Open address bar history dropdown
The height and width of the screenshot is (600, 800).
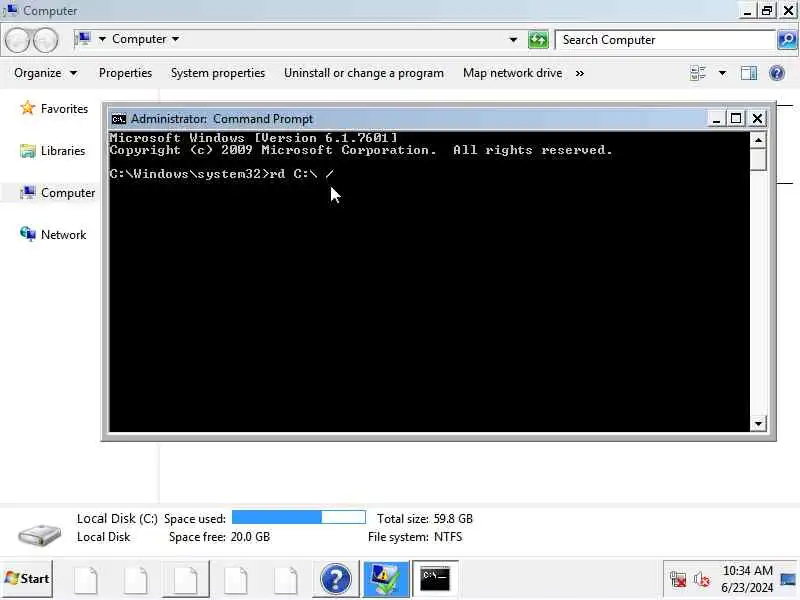click(x=513, y=40)
